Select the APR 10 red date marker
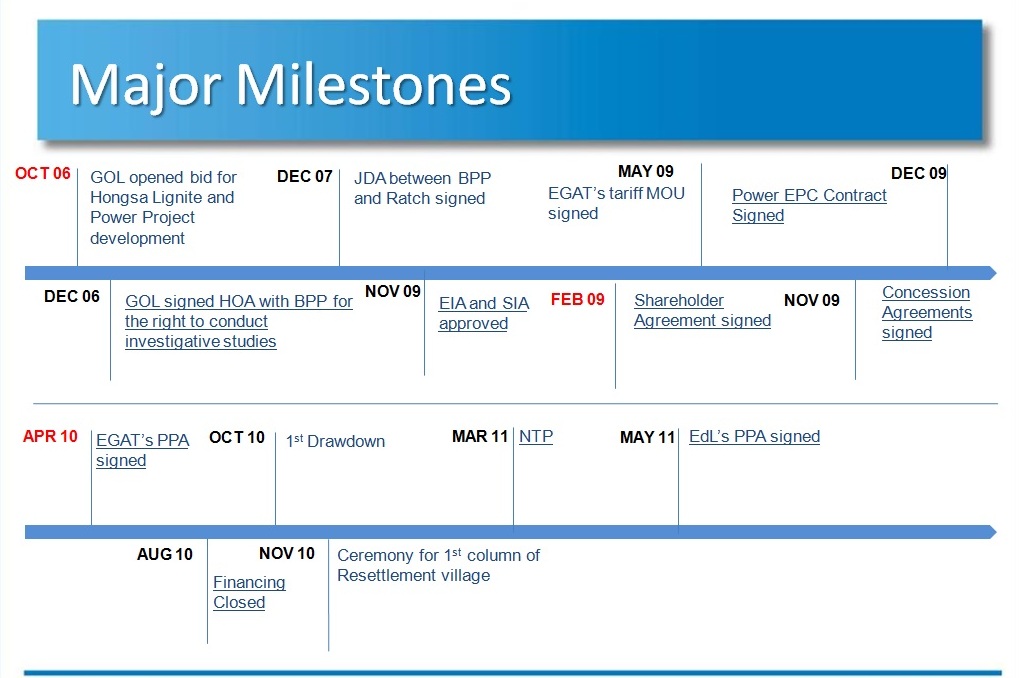 (x=50, y=436)
